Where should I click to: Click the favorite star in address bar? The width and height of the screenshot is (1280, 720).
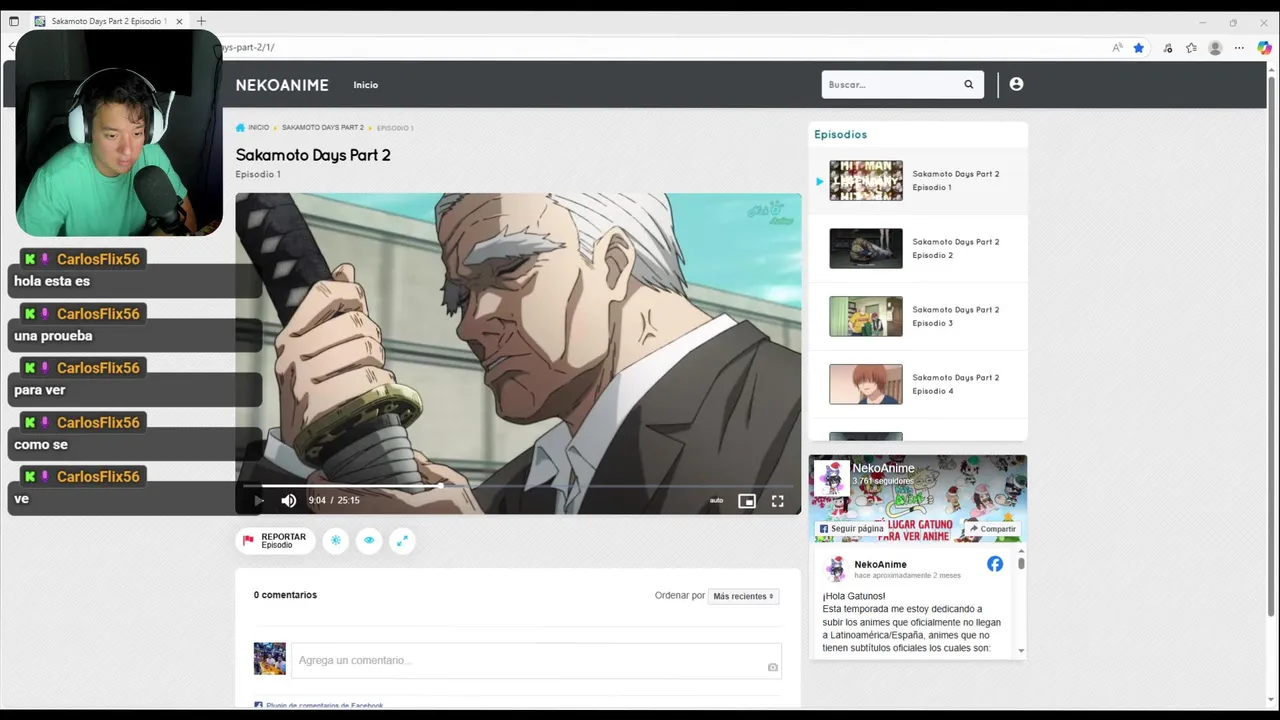(1138, 47)
